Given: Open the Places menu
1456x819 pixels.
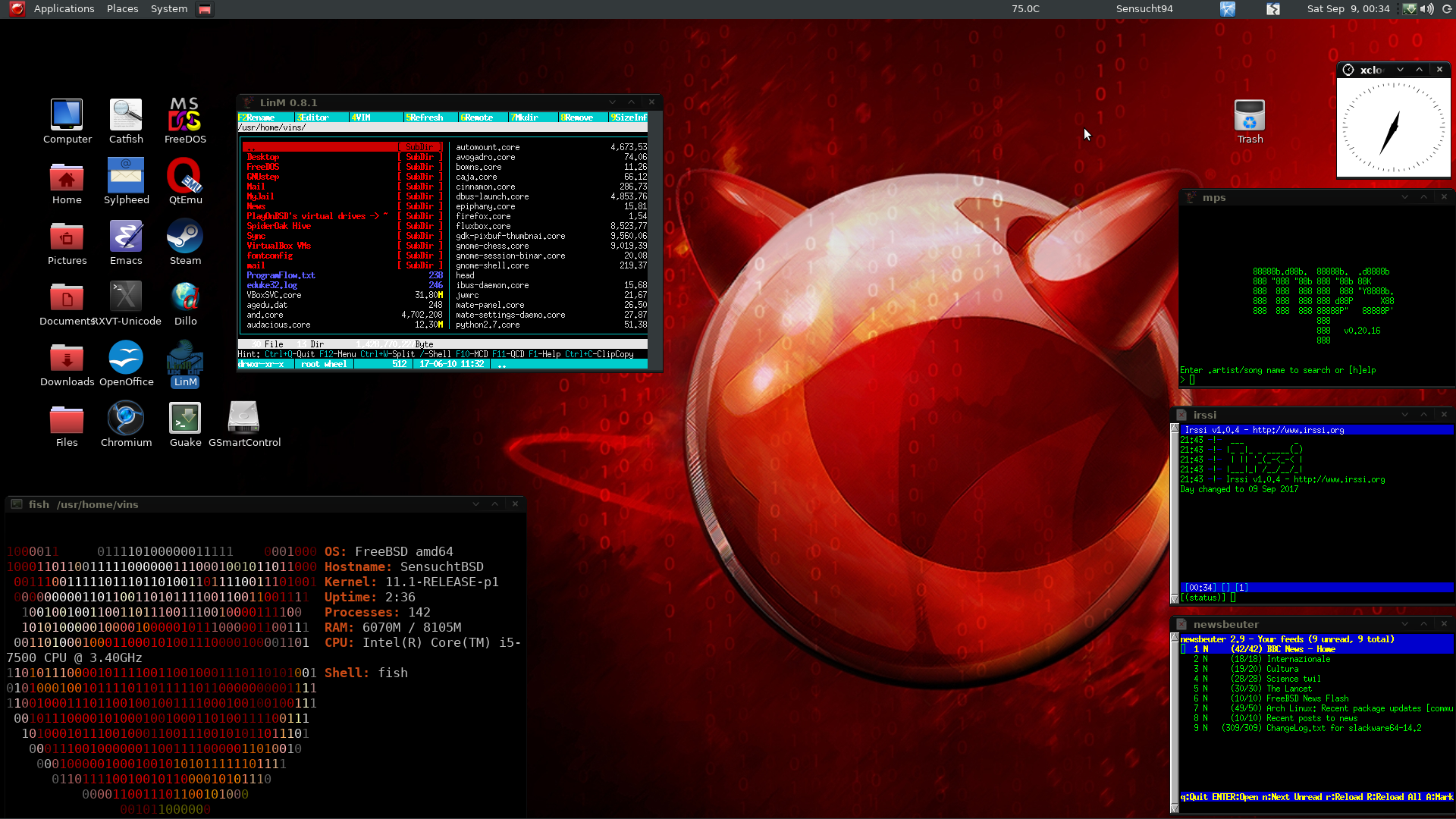Looking at the screenshot, I should click(122, 9).
